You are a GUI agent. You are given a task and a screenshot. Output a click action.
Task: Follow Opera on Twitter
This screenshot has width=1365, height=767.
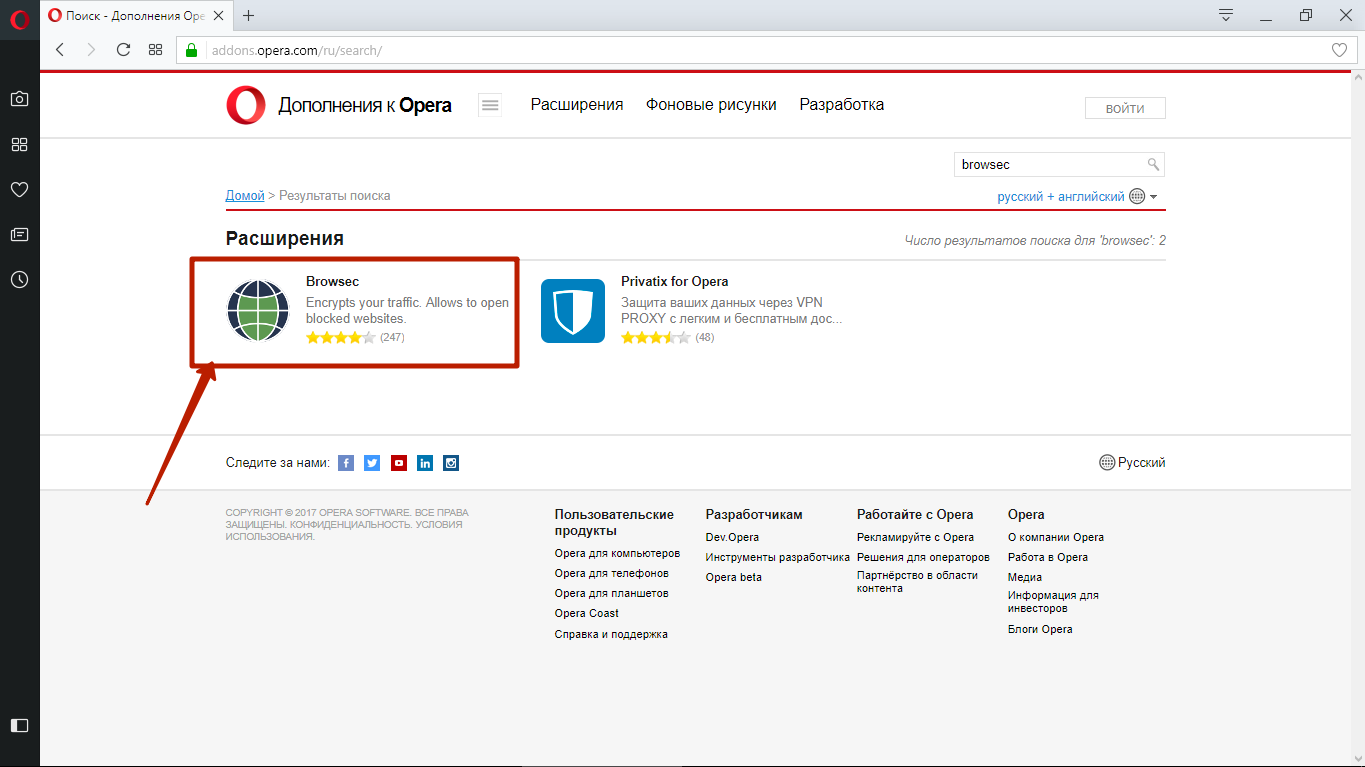point(372,463)
